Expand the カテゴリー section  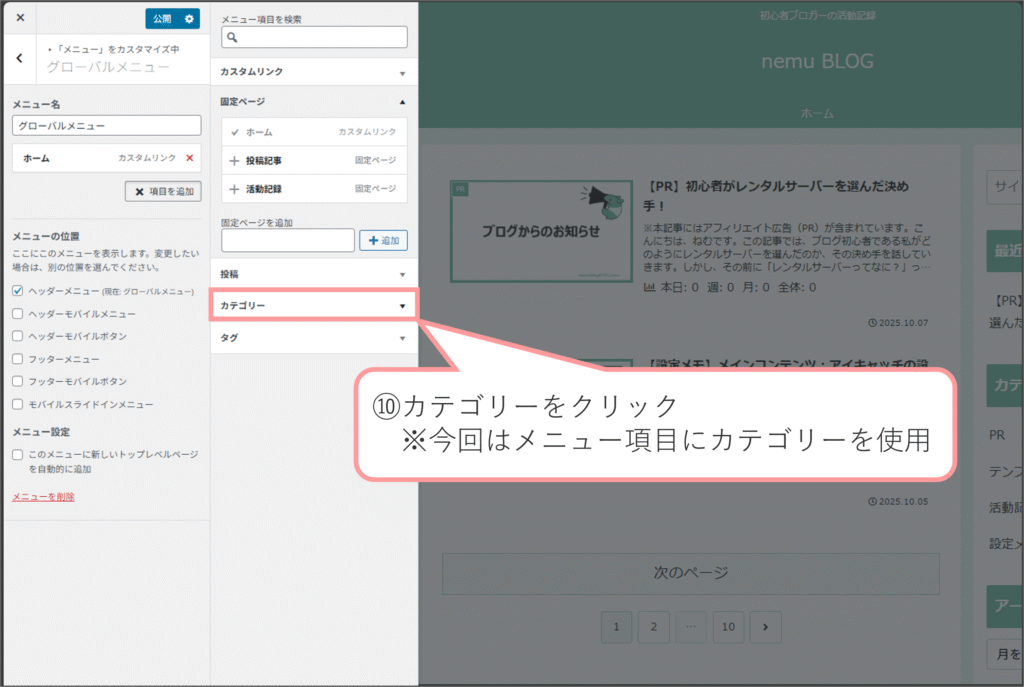pyautogui.click(x=313, y=306)
